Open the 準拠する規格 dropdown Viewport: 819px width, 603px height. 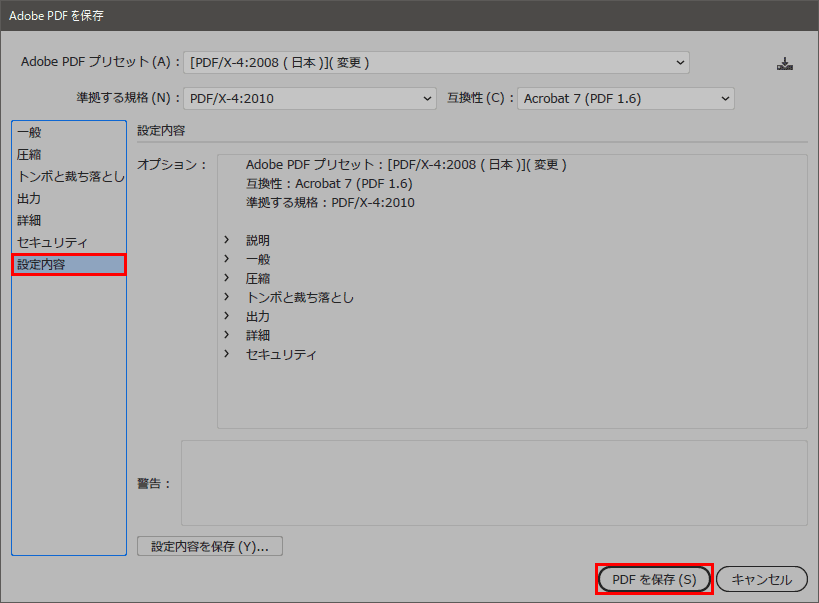310,98
